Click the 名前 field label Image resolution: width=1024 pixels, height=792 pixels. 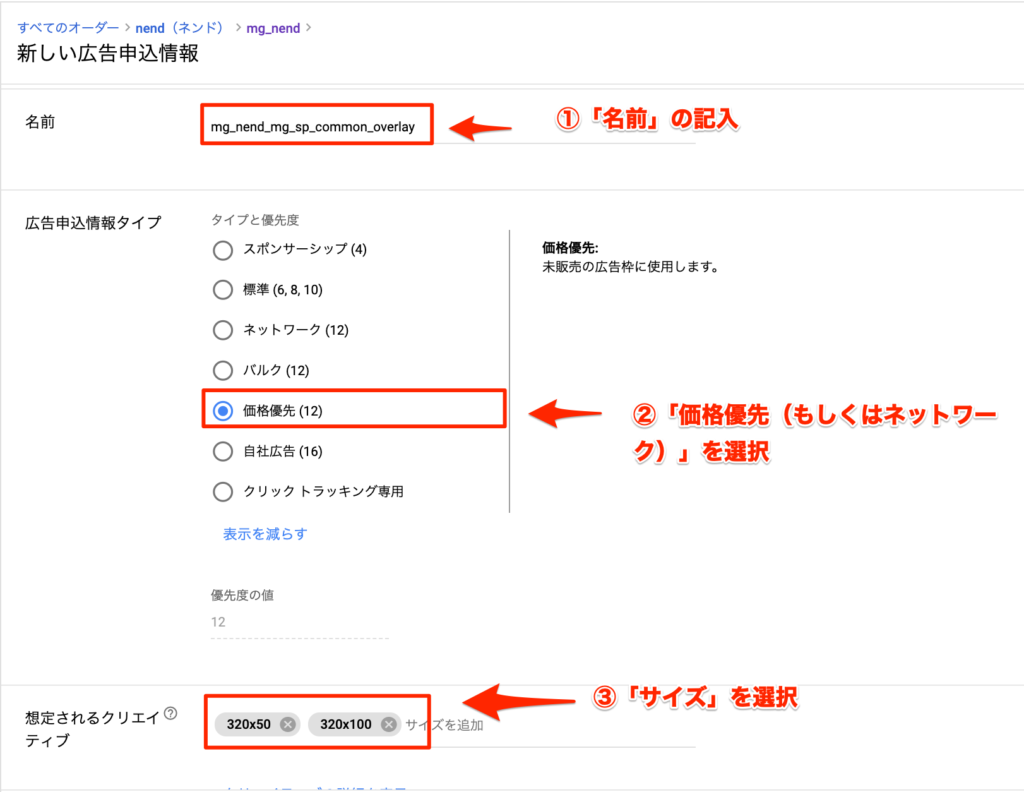click(40, 122)
